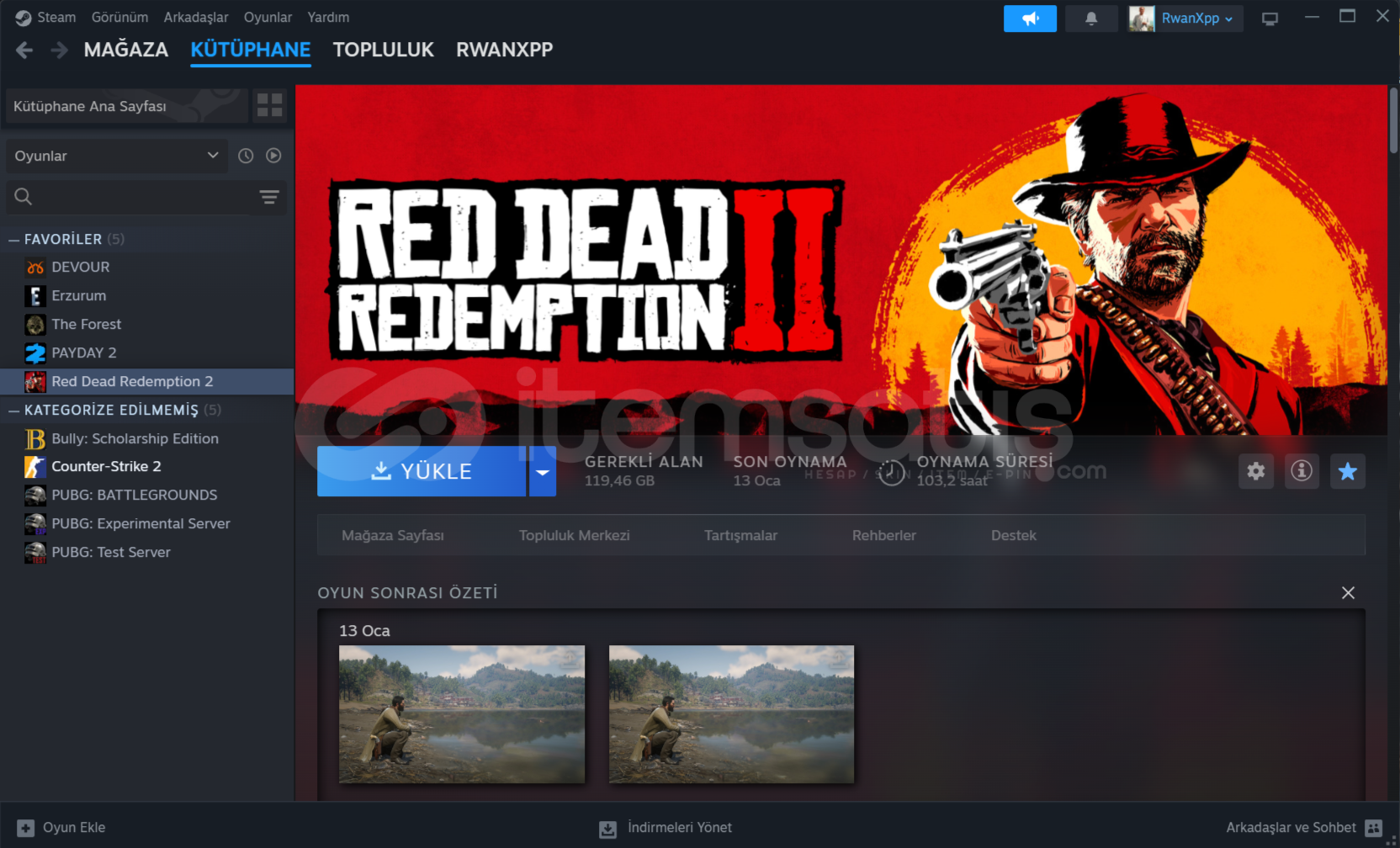Screen dimensions: 1400x848
Task: Open the Görünüm menu
Action: pos(119,17)
